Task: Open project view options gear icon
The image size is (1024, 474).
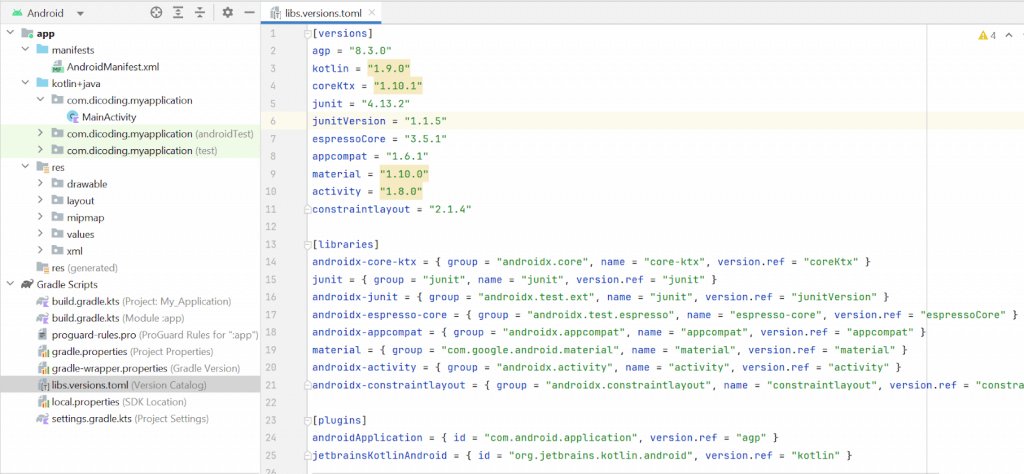Action: tap(227, 12)
